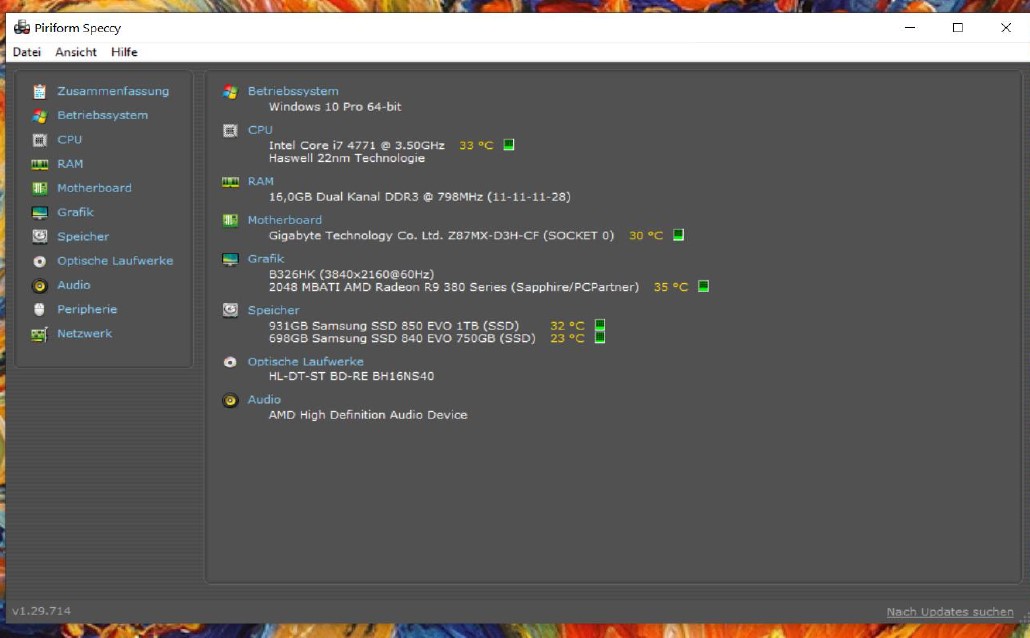Click the CPU heading link in summary
Screen dimensions: 1030x638
point(260,130)
